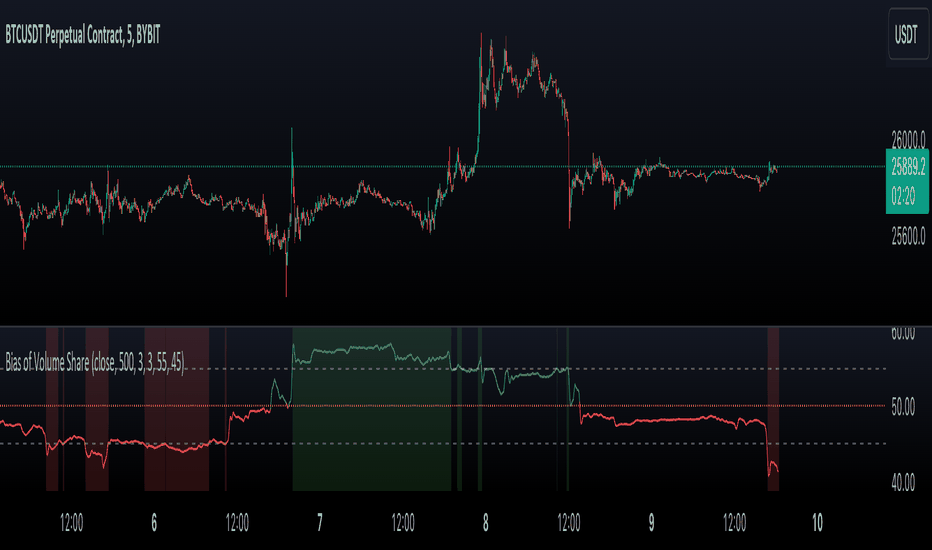Open the Bias of Volume Share indicator legend
932x550 pixels.
coord(95,361)
